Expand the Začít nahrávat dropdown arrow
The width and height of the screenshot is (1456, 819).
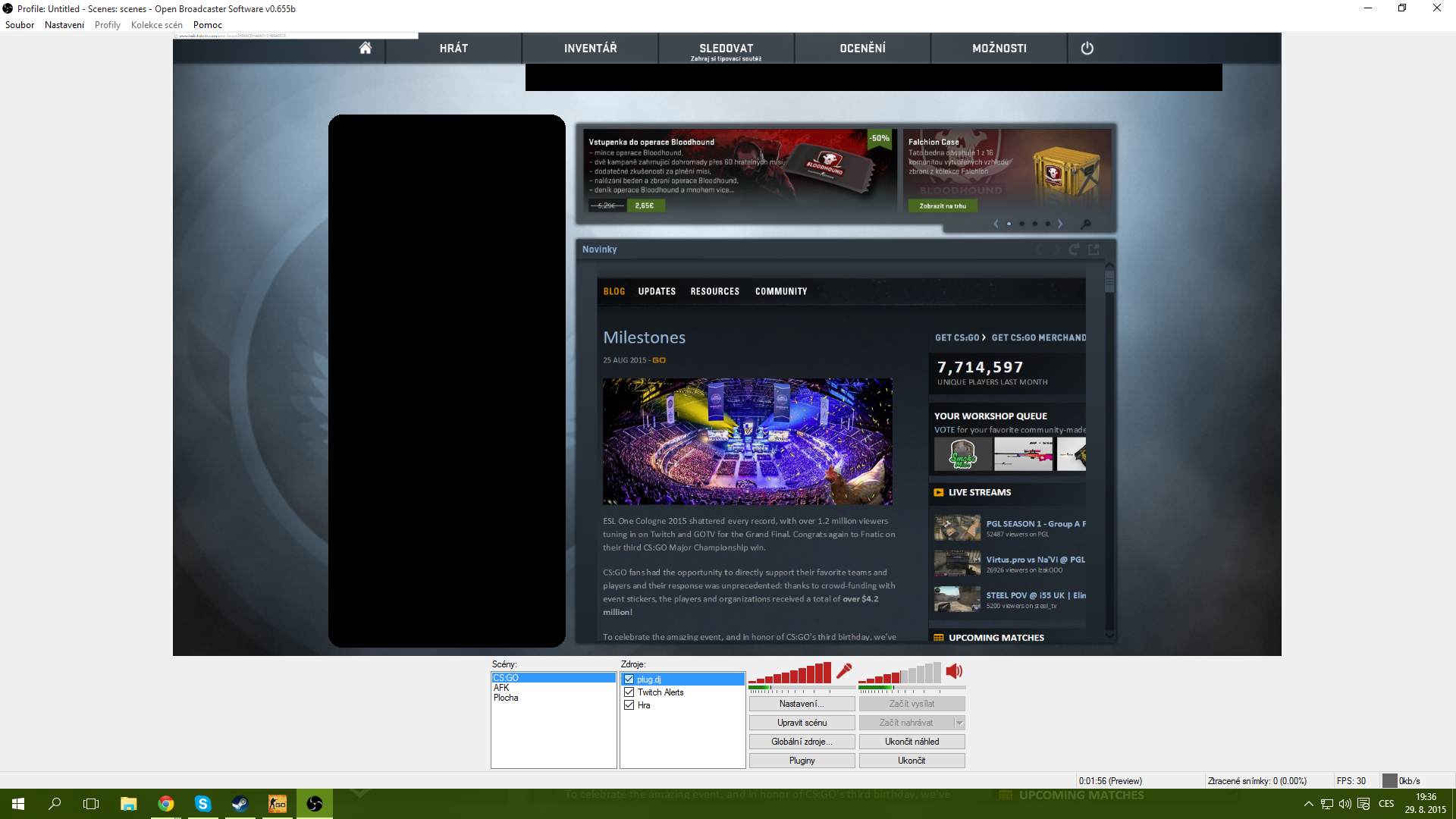[959, 723]
